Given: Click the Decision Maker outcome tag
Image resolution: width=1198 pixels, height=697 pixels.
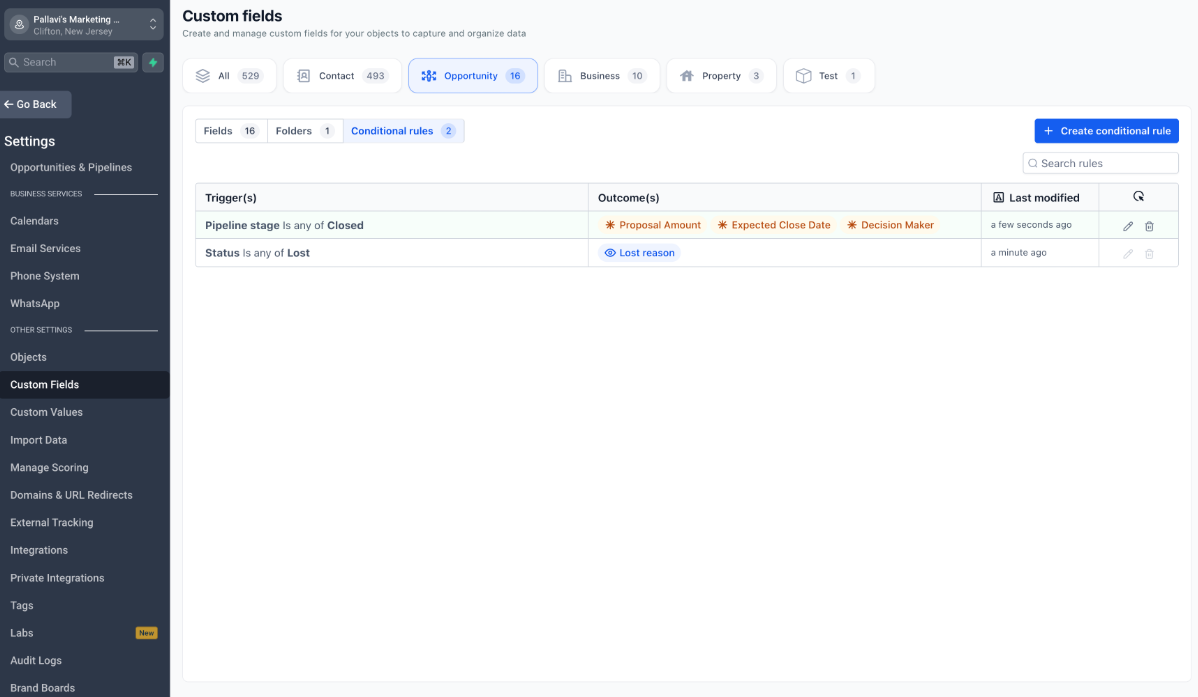Looking at the screenshot, I should coord(890,225).
